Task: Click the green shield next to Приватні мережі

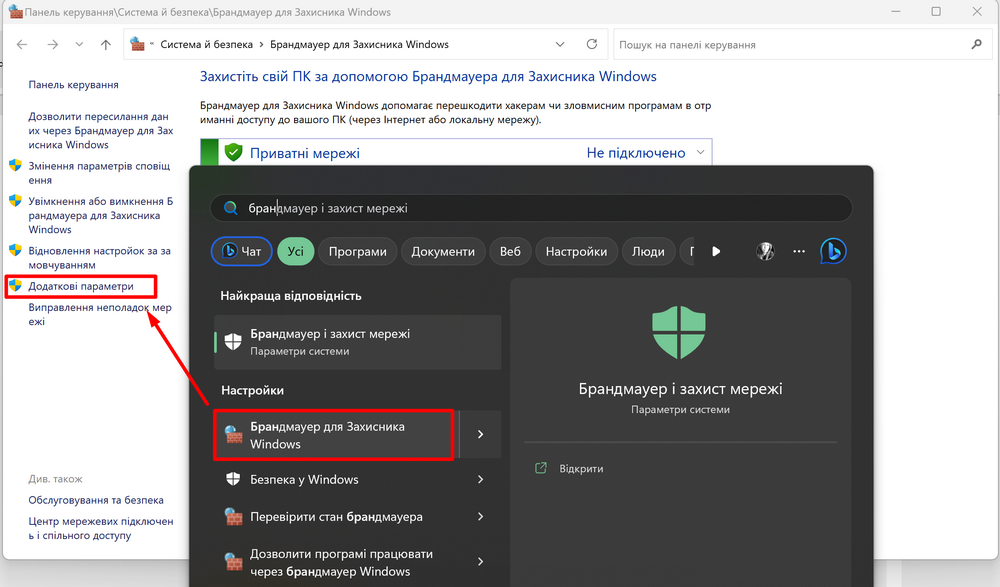Action: [233, 152]
